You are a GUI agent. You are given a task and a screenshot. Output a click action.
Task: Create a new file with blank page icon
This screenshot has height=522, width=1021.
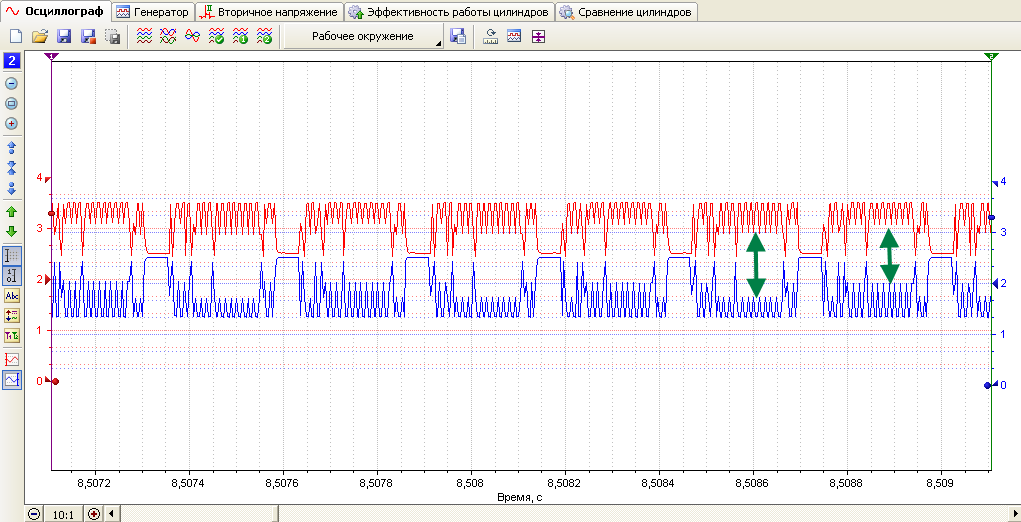16,37
